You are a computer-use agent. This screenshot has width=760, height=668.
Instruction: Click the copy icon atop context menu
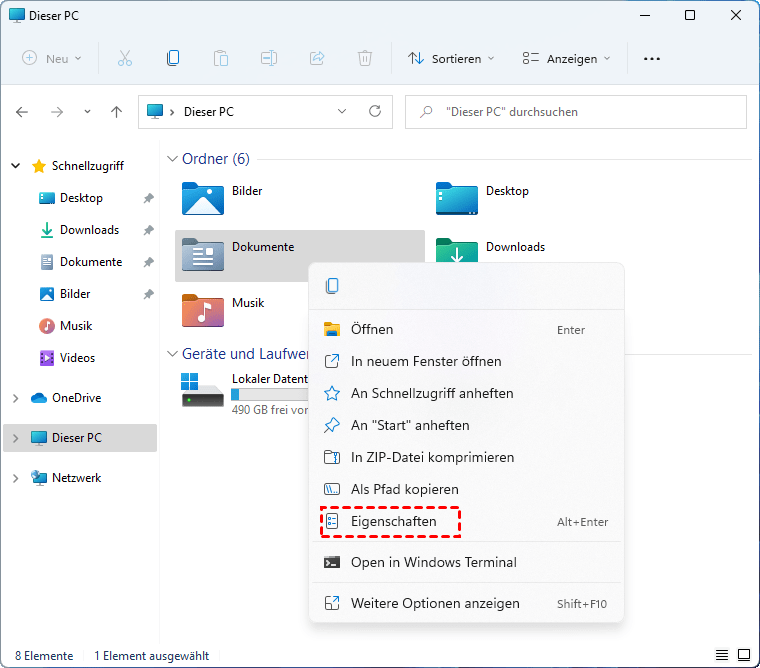pos(332,286)
